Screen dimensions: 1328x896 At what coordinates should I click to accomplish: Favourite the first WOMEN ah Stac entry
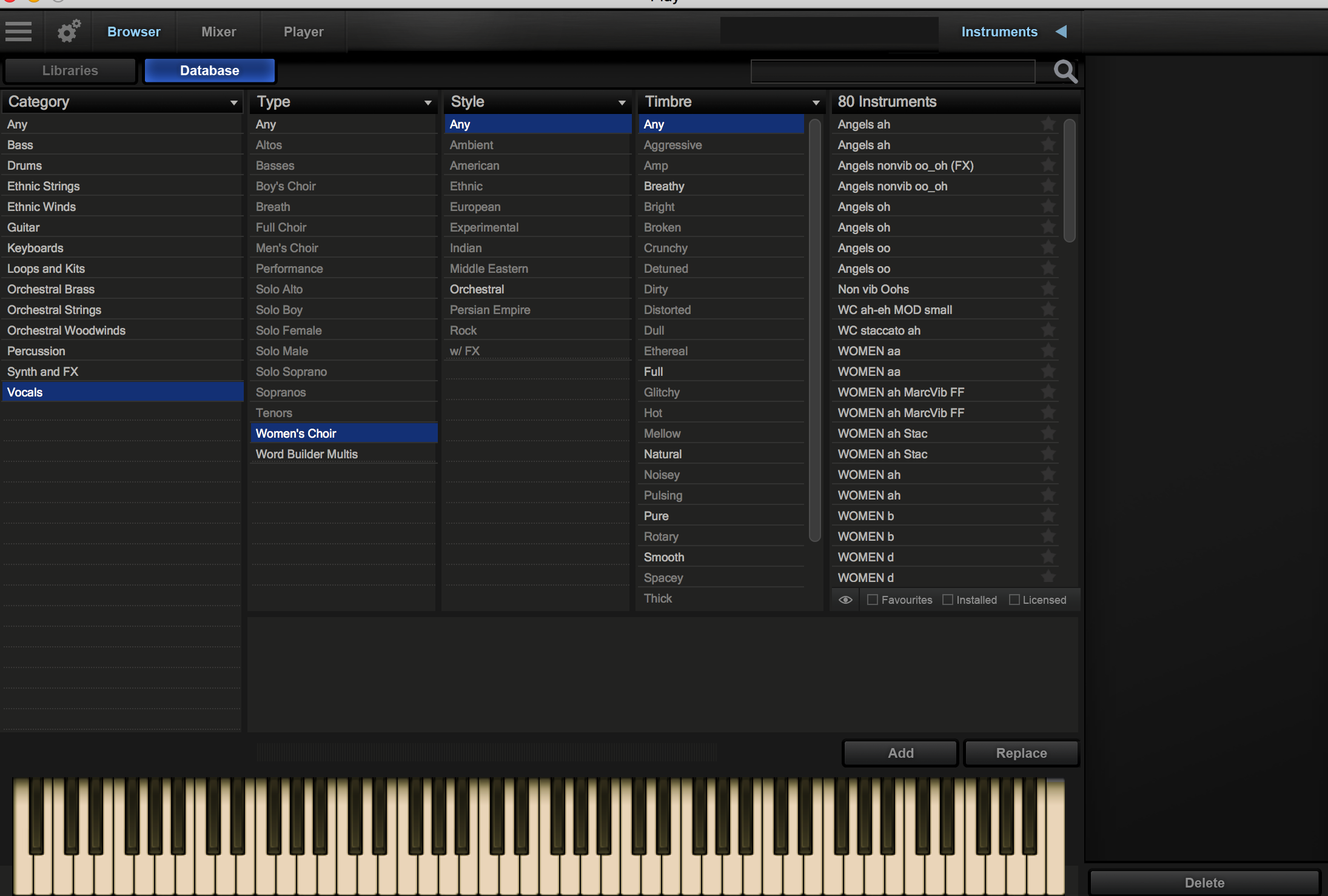pyautogui.click(x=1048, y=433)
